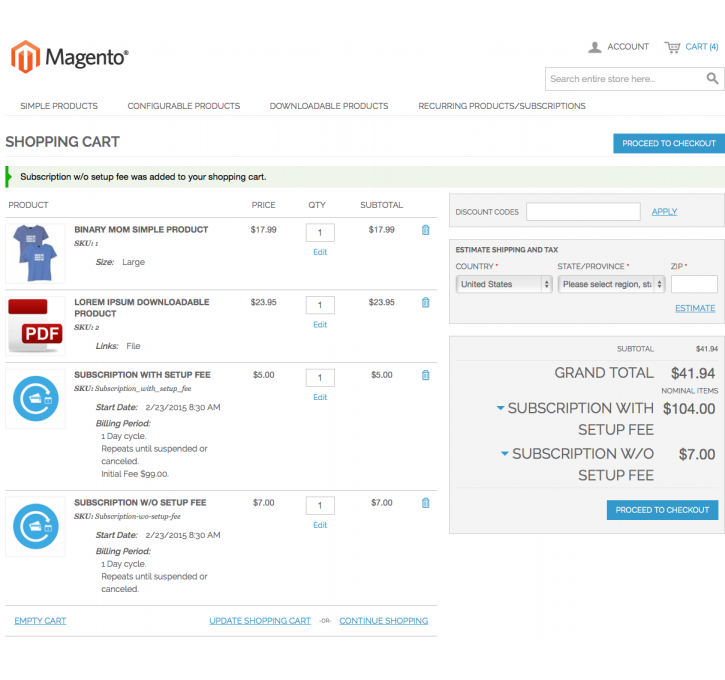Click Proceed to Checkout button below totals

(x=662, y=510)
